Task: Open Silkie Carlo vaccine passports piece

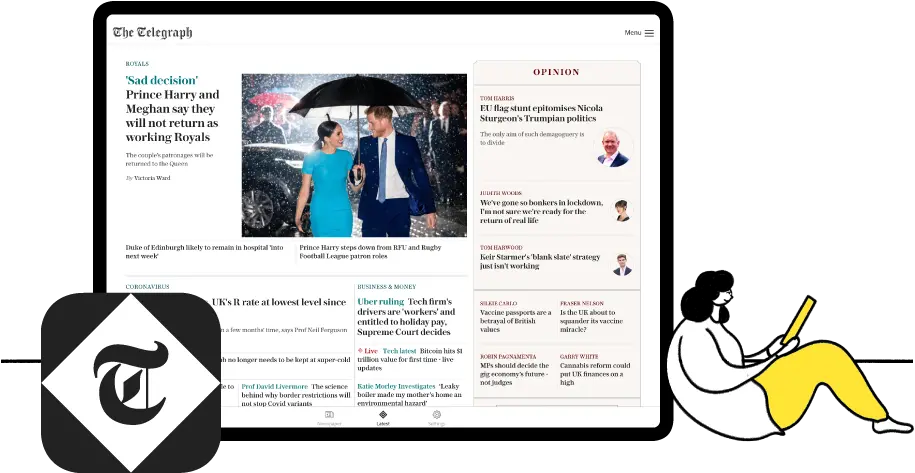Action: coord(515,321)
